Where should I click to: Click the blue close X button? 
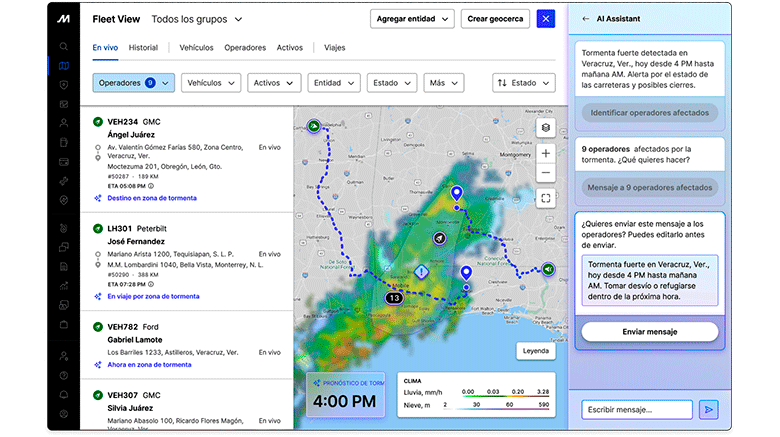(545, 19)
